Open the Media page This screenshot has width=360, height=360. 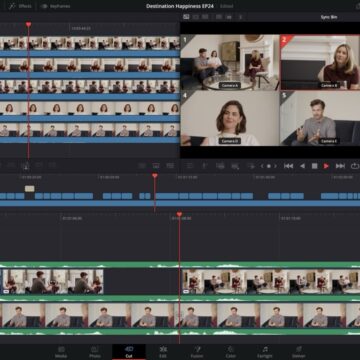[x=61, y=352]
